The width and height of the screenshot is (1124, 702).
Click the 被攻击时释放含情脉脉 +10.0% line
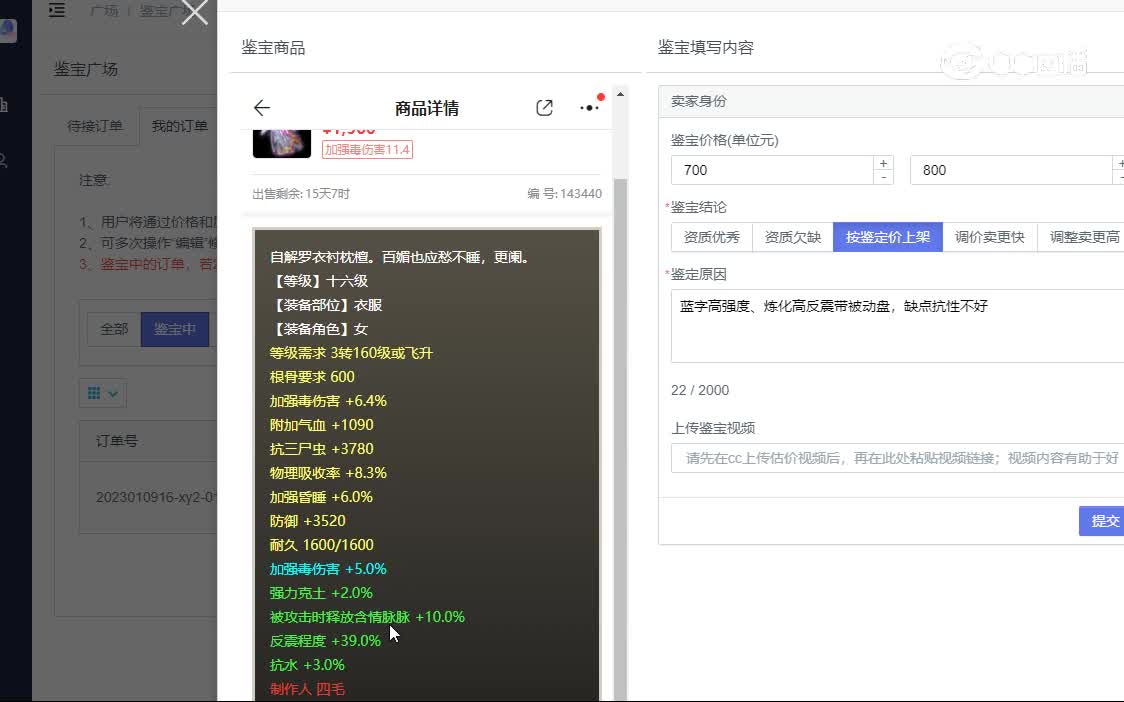(367, 617)
